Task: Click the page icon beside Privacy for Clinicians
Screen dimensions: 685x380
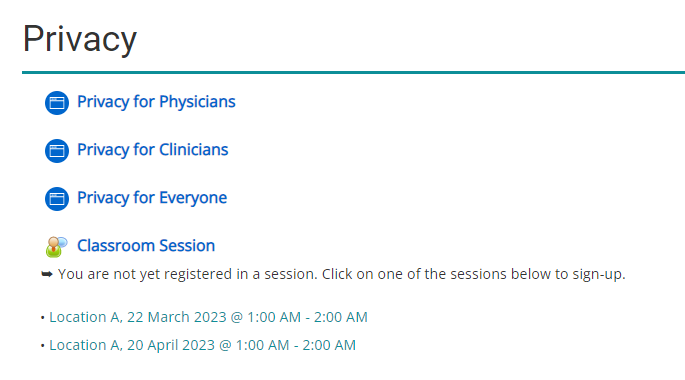Action: [x=57, y=151]
